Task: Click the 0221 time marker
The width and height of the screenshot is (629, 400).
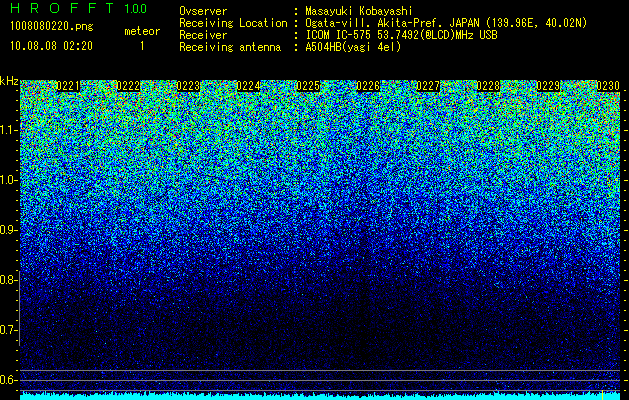Action: click(x=68, y=86)
